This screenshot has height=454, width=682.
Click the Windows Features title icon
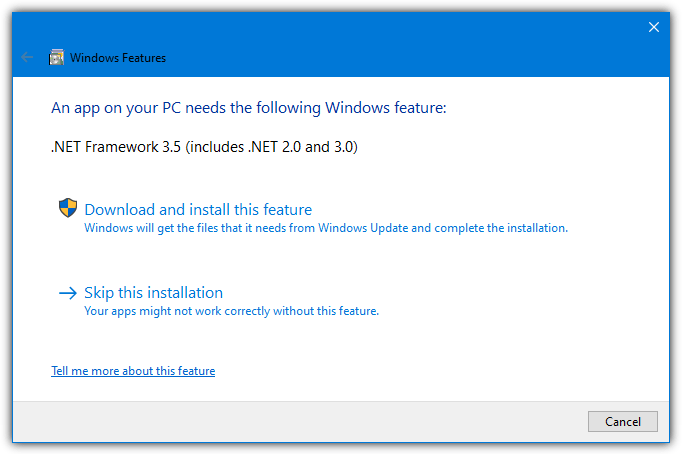coord(57,57)
